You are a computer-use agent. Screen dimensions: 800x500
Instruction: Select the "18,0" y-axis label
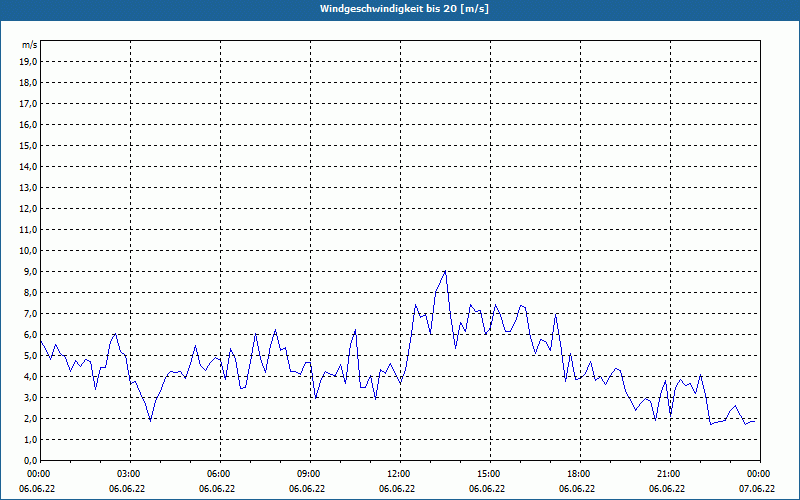coord(29,83)
